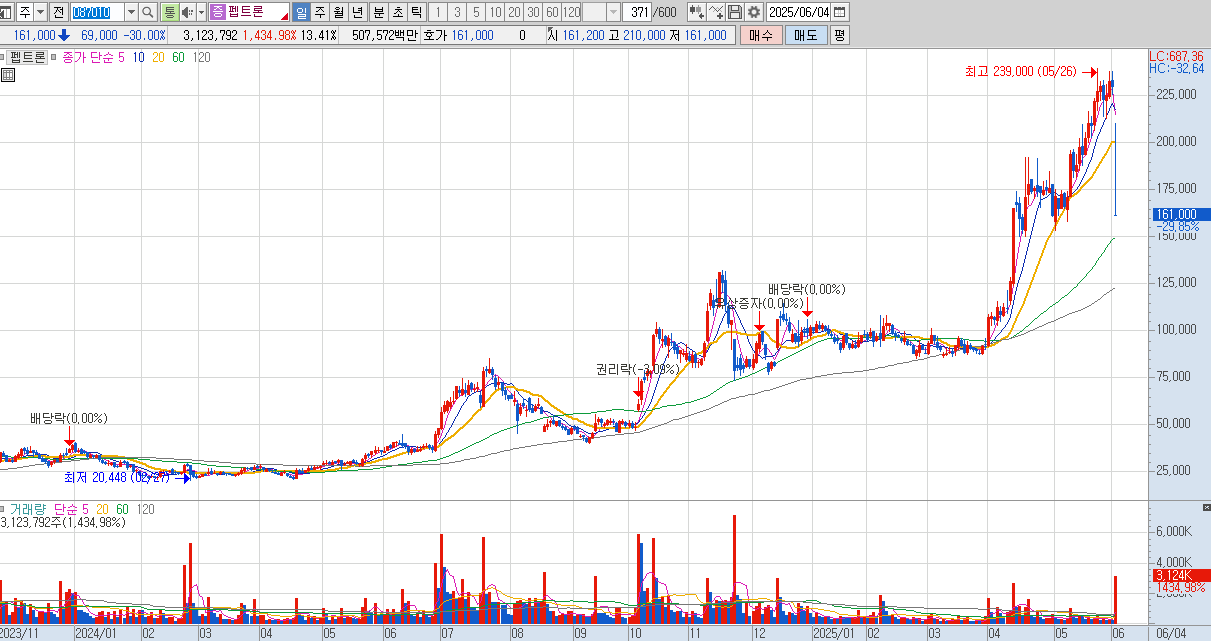This screenshot has width=1211, height=641.
Task: Click the 펩트론 chart label button
Action: 28,57
